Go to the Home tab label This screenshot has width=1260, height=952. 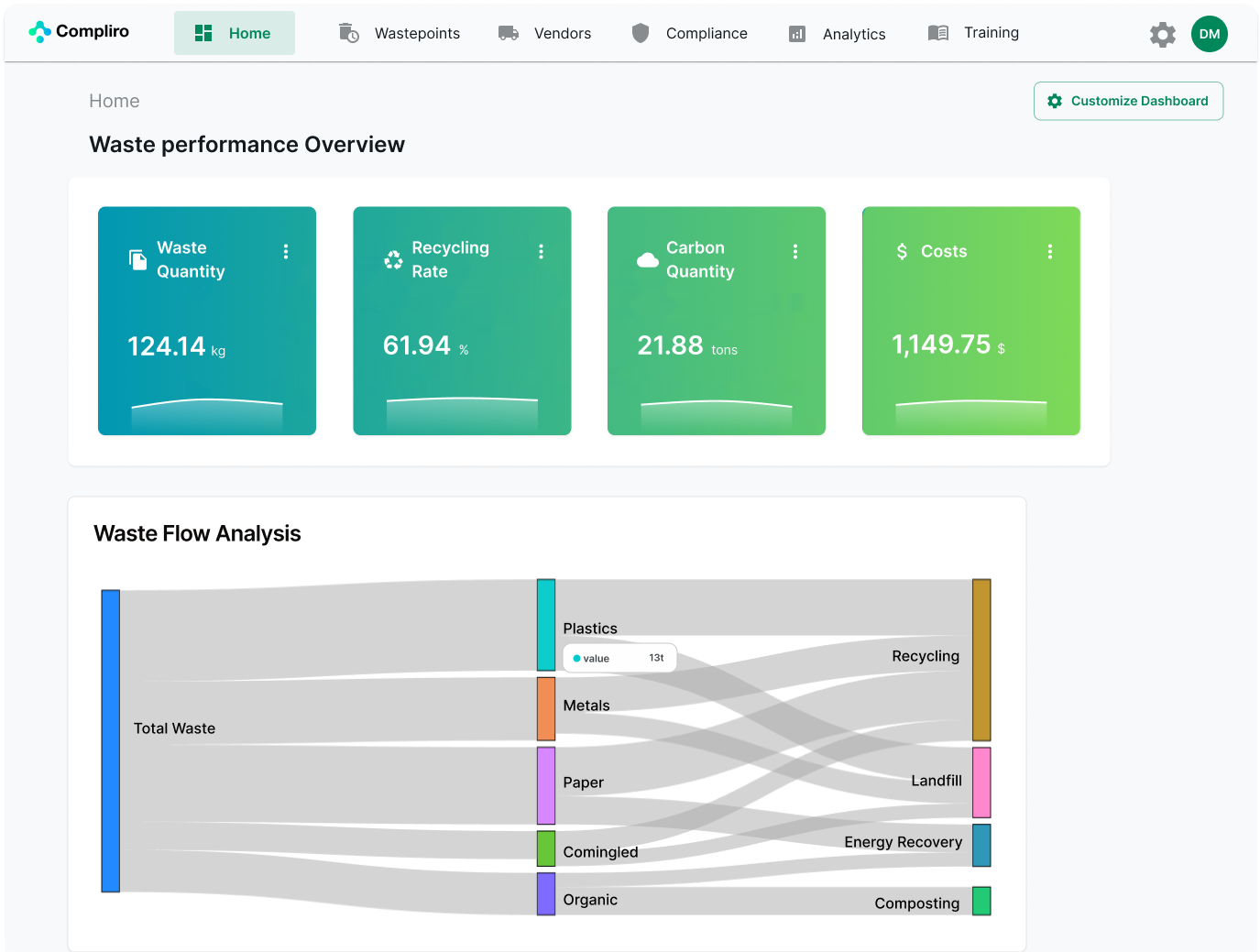[x=249, y=33]
